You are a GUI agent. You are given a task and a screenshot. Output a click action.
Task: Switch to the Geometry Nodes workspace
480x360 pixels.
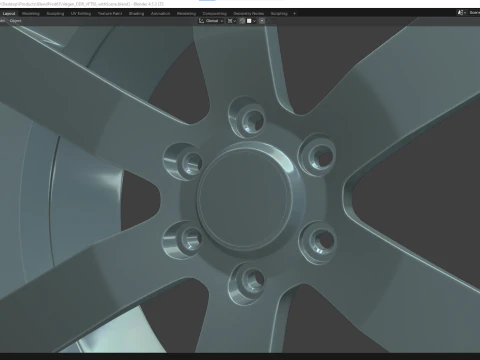pos(249,13)
